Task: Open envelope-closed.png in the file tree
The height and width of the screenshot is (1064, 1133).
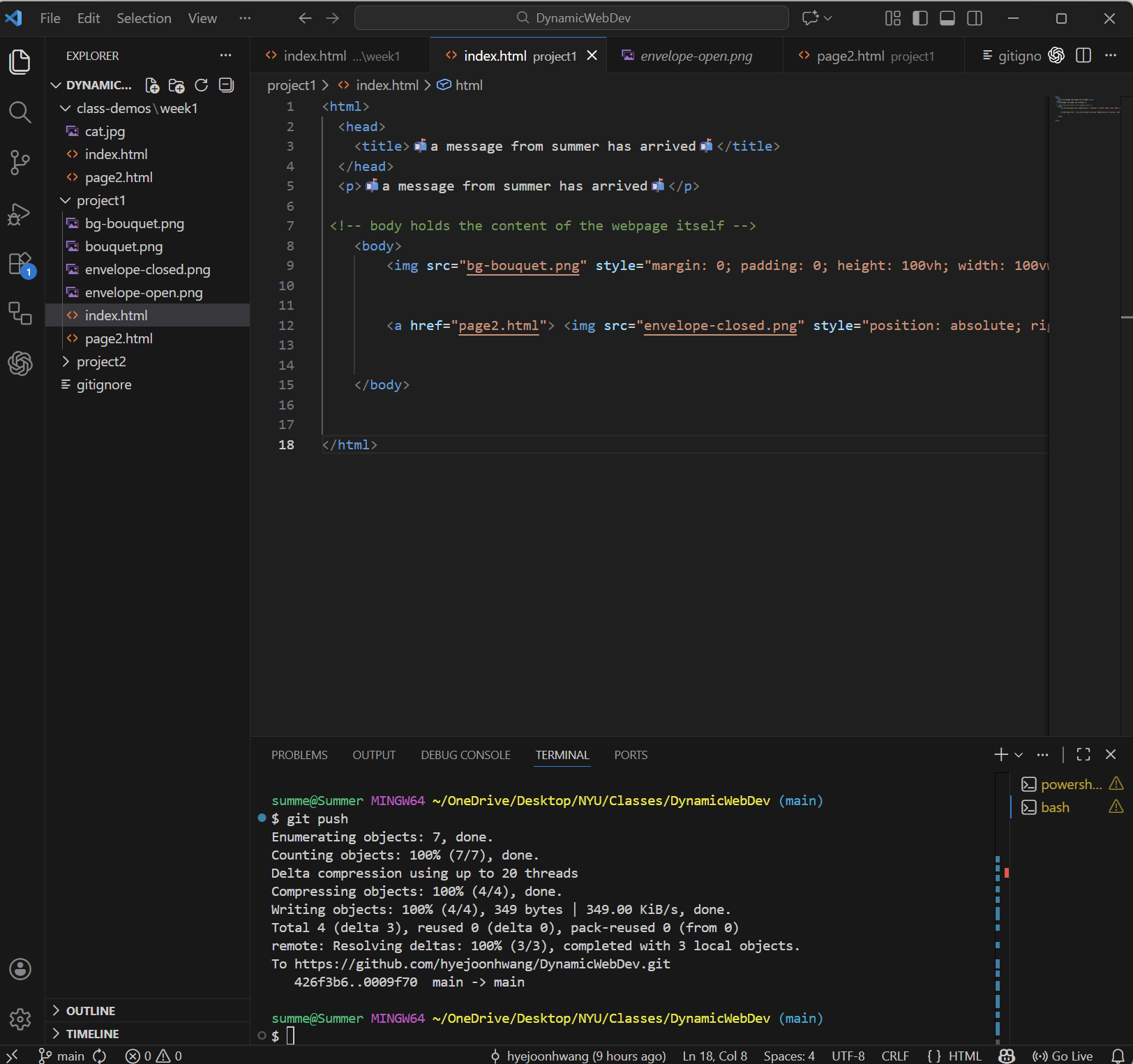Action: (x=147, y=269)
